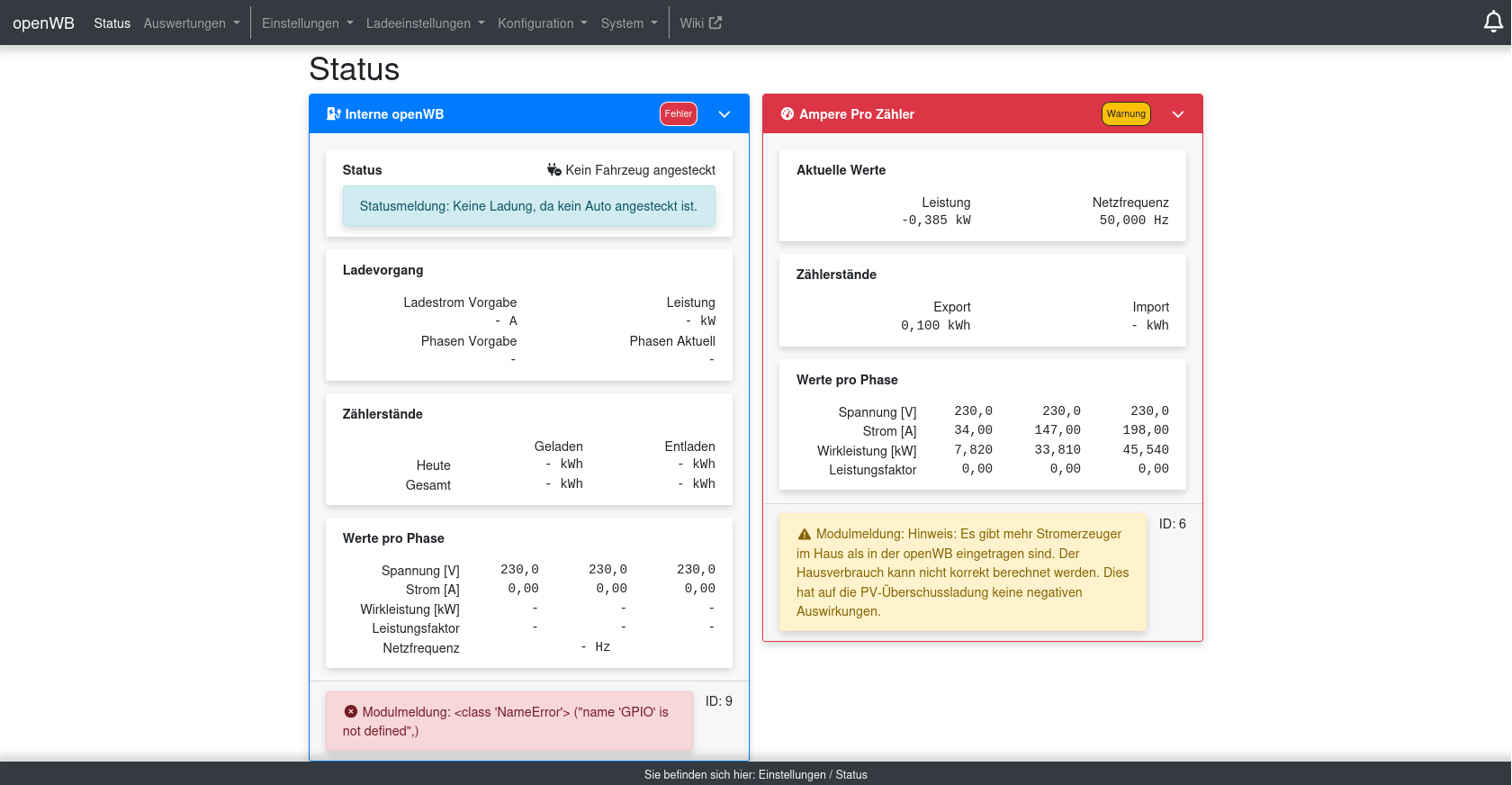This screenshot has height=785, width=1512.
Task: Open the Wiki link
Action: tap(701, 23)
